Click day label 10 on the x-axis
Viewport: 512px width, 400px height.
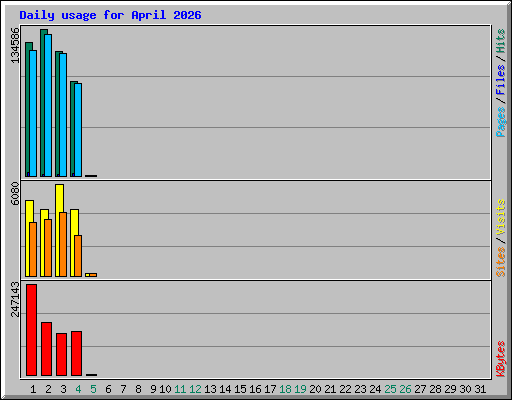pos(165,389)
